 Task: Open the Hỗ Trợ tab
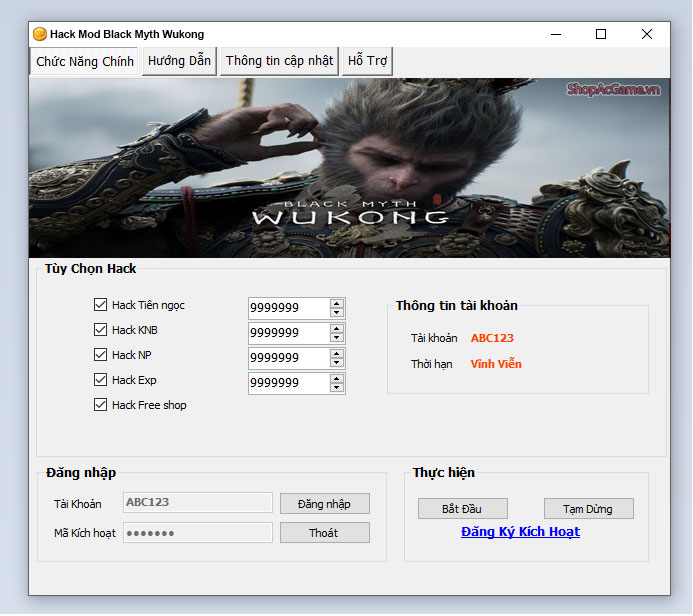367,61
